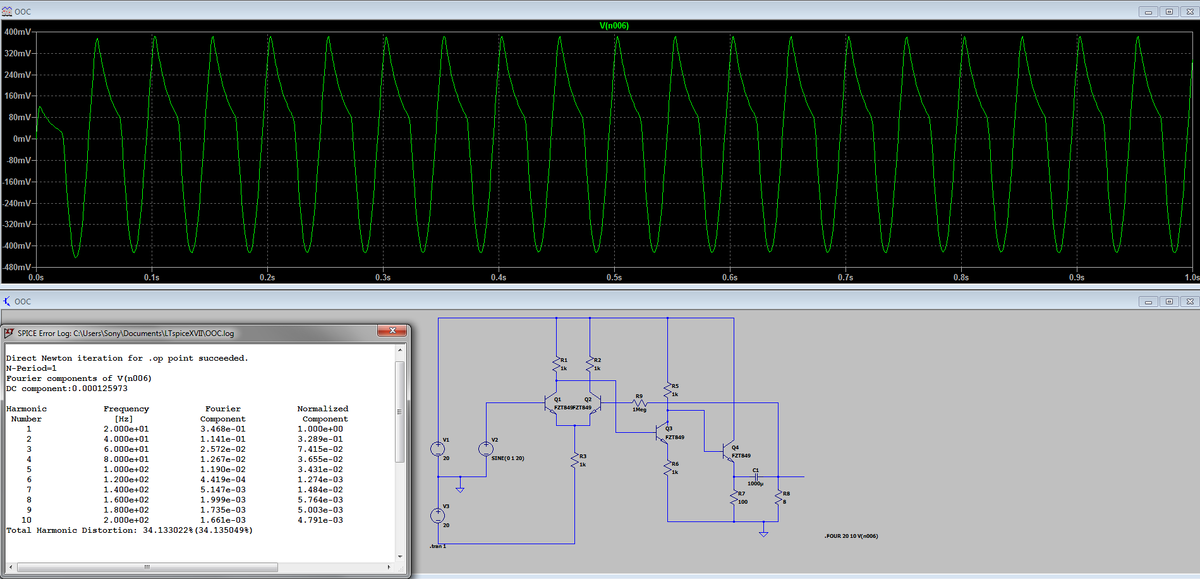Close the schematic window
This screenshot has width=1200, height=579.
click(1190, 301)
